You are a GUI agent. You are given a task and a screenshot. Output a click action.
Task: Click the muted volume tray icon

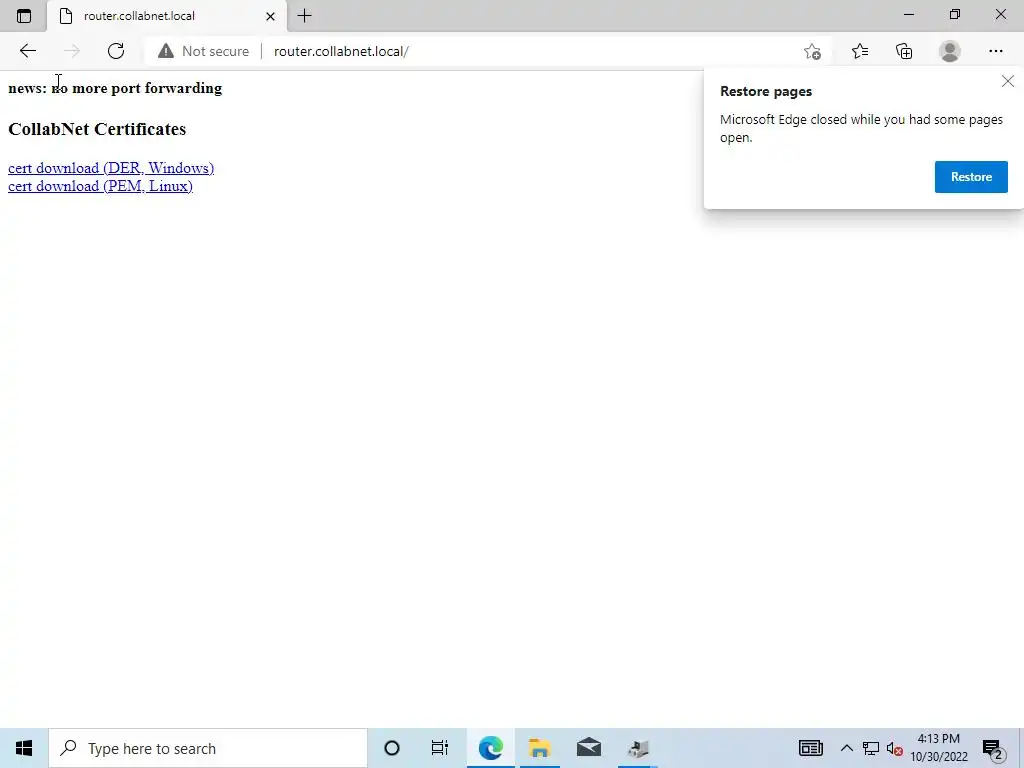tap(895, 749)
